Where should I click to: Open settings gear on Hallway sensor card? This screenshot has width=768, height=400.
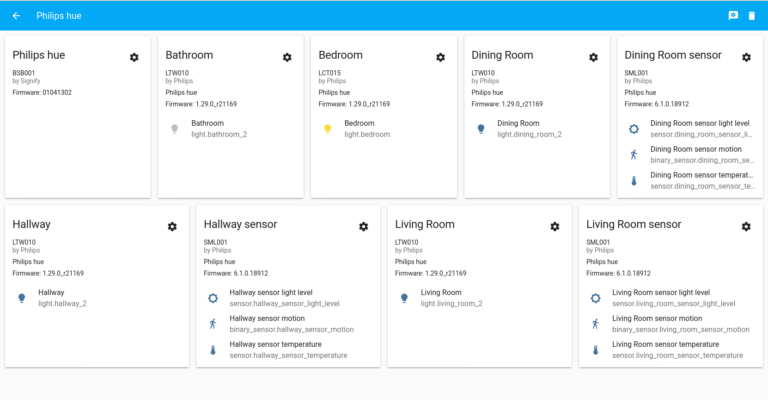tap(363, 227)
